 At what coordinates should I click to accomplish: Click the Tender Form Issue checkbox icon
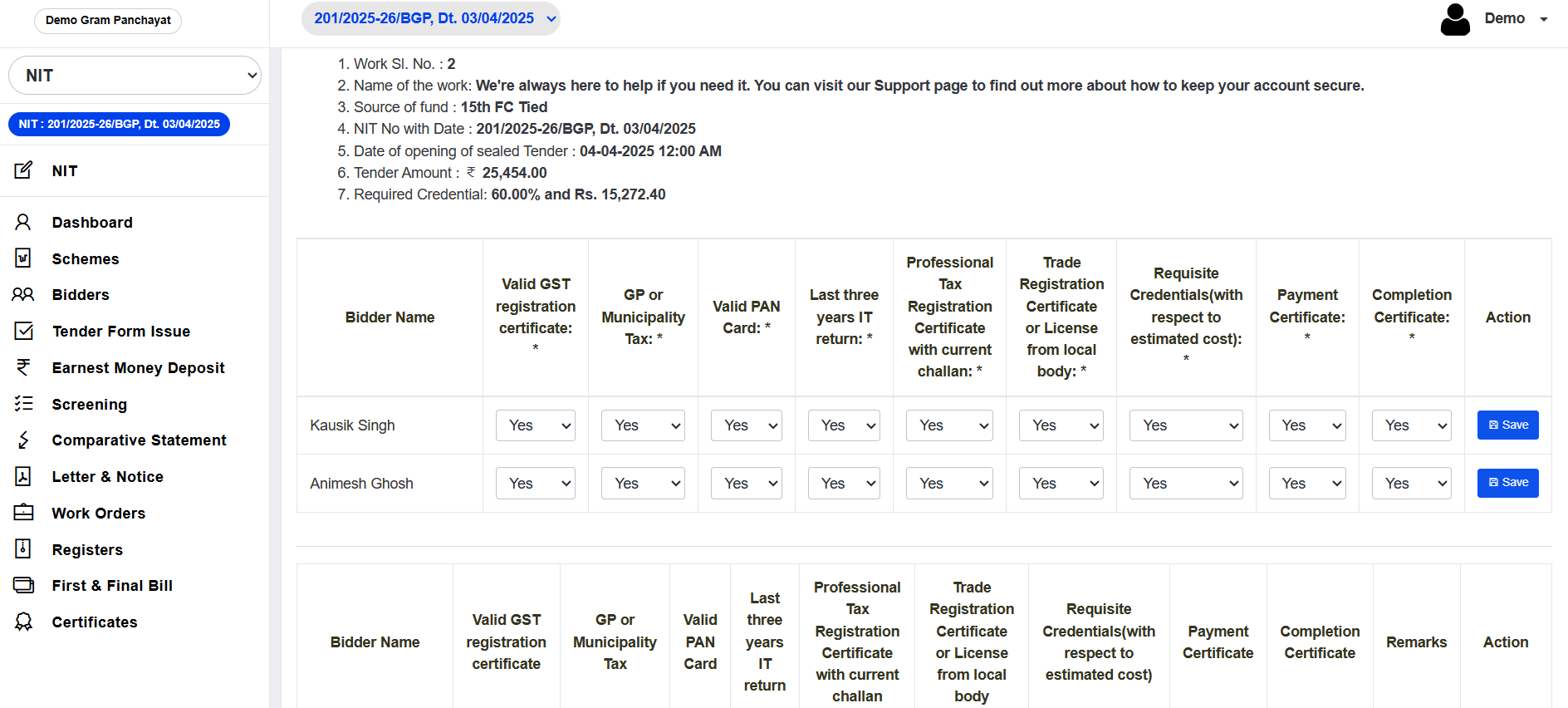[x=23, y=331]
